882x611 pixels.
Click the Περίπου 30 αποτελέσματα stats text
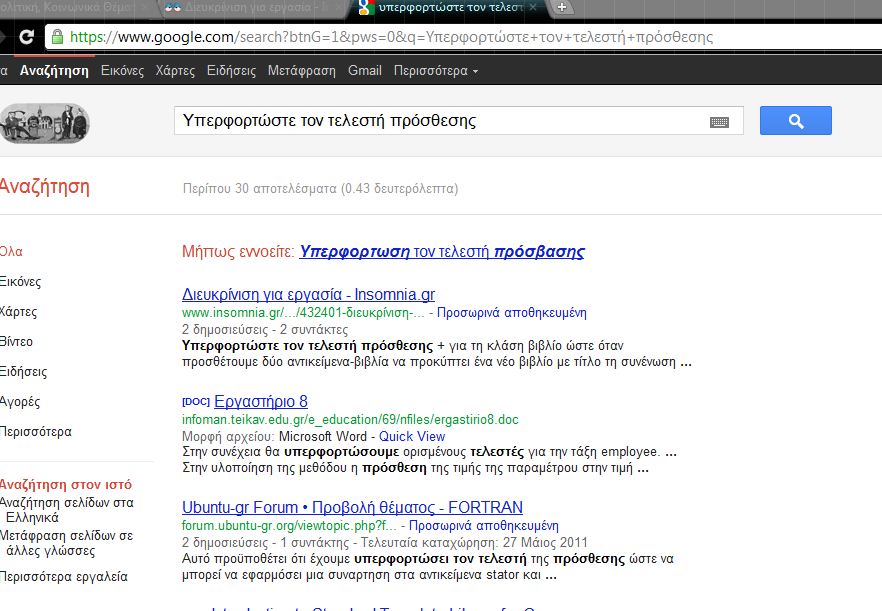[x=321, y=188]
